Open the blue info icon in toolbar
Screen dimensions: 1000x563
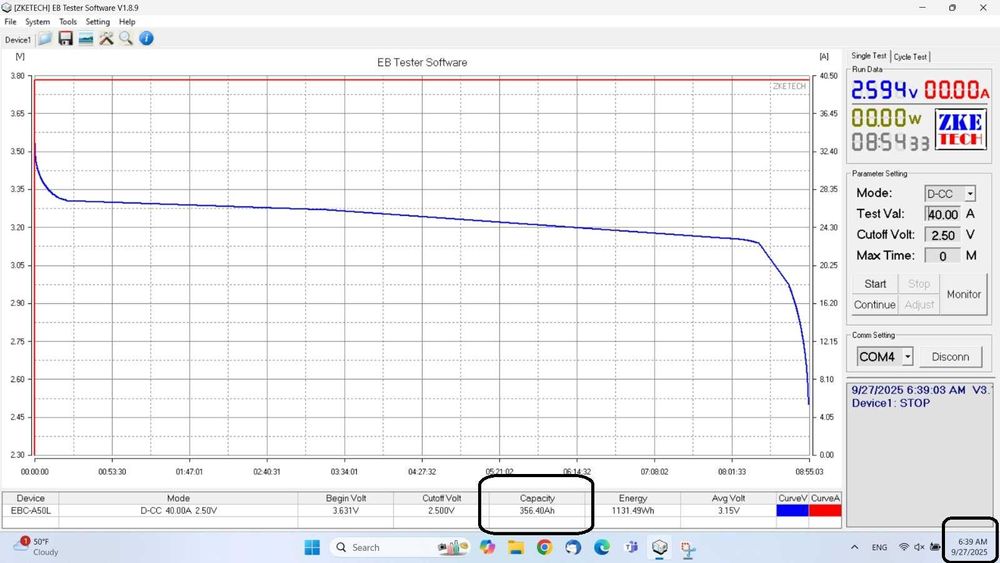[146, 39]
